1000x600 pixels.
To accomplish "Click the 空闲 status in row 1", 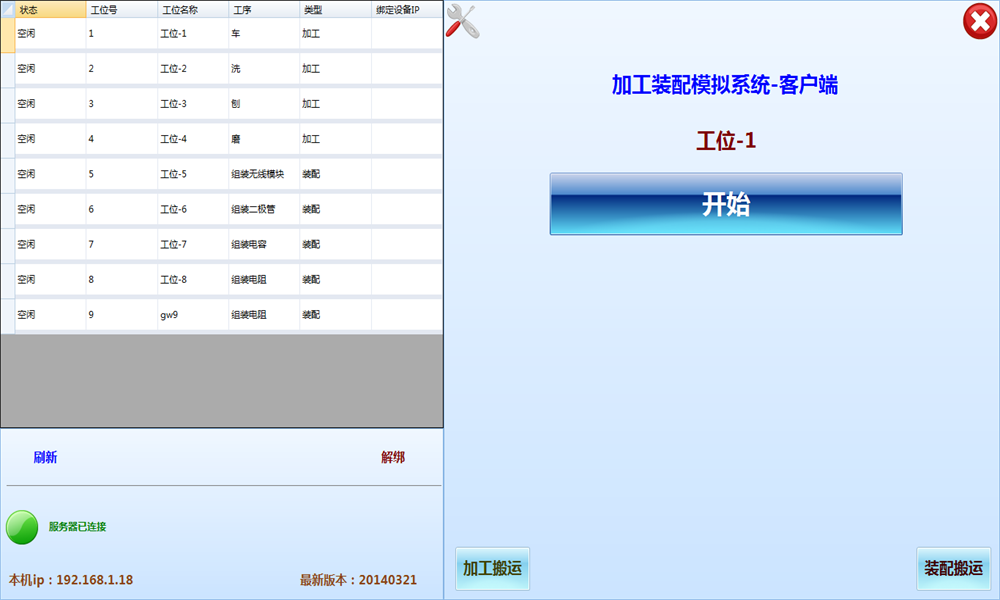I will pyautogui.click(x=50, y=33).
